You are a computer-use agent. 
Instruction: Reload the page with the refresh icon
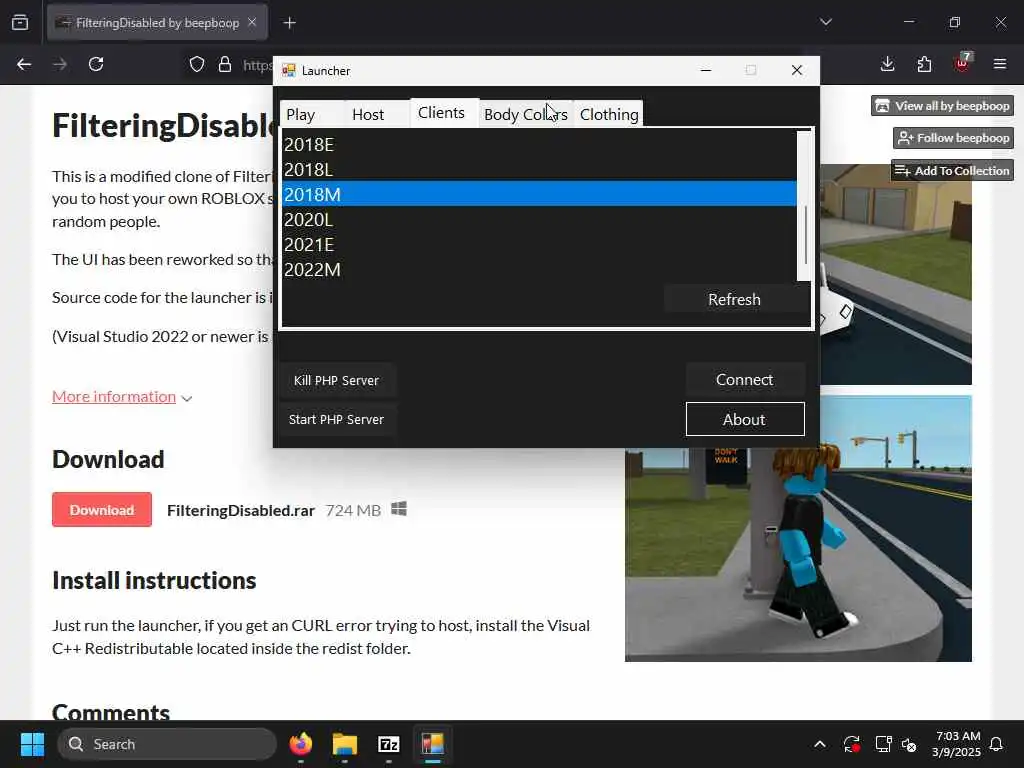pyautogui.click(x=96, y=64)
